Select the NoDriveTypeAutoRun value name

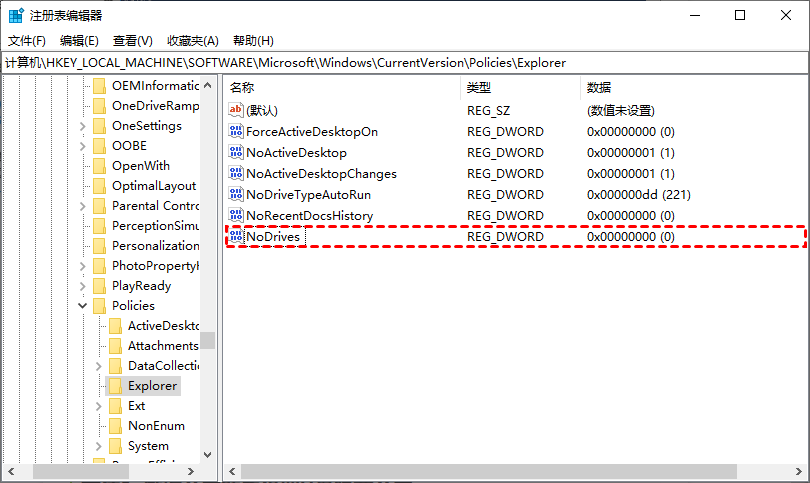coord(308,195)
